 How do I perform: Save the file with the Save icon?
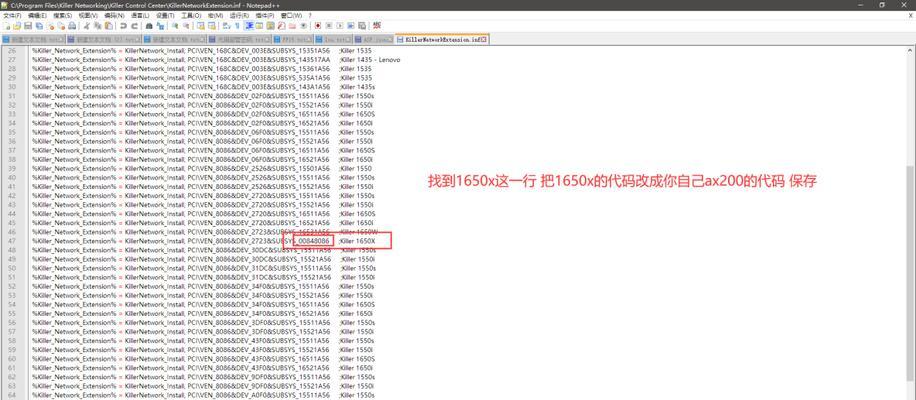28,26
